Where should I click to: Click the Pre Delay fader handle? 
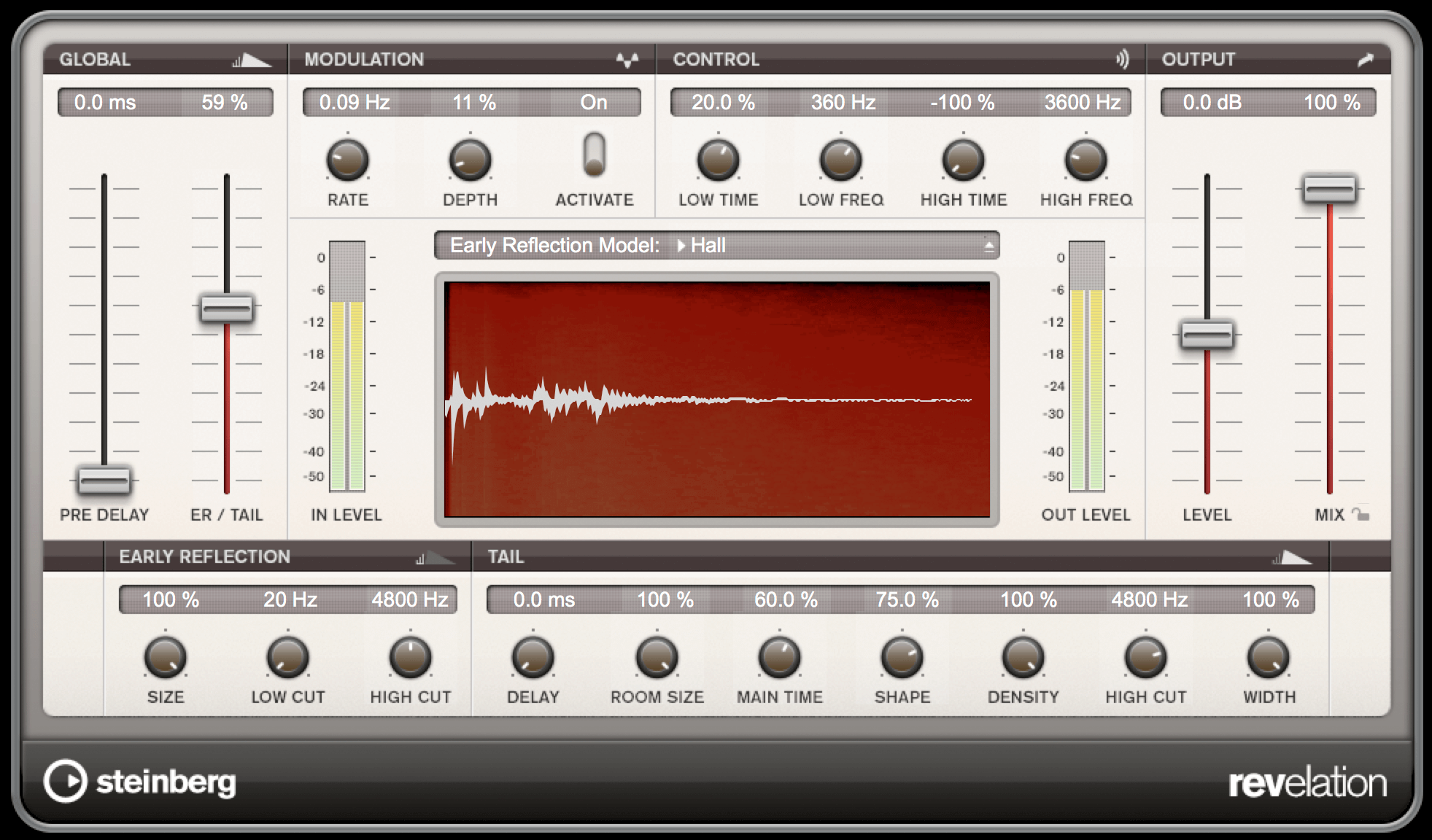(104, 480)
